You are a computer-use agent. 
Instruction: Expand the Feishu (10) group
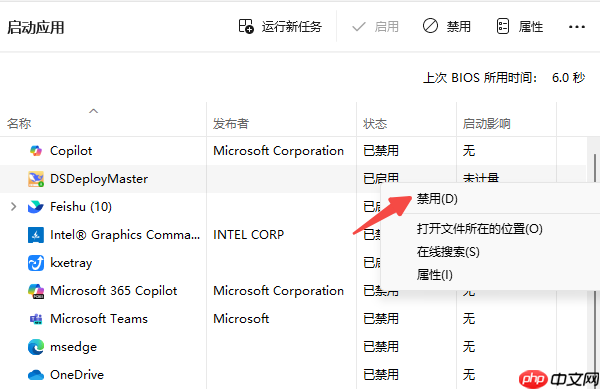pos(14,207)
